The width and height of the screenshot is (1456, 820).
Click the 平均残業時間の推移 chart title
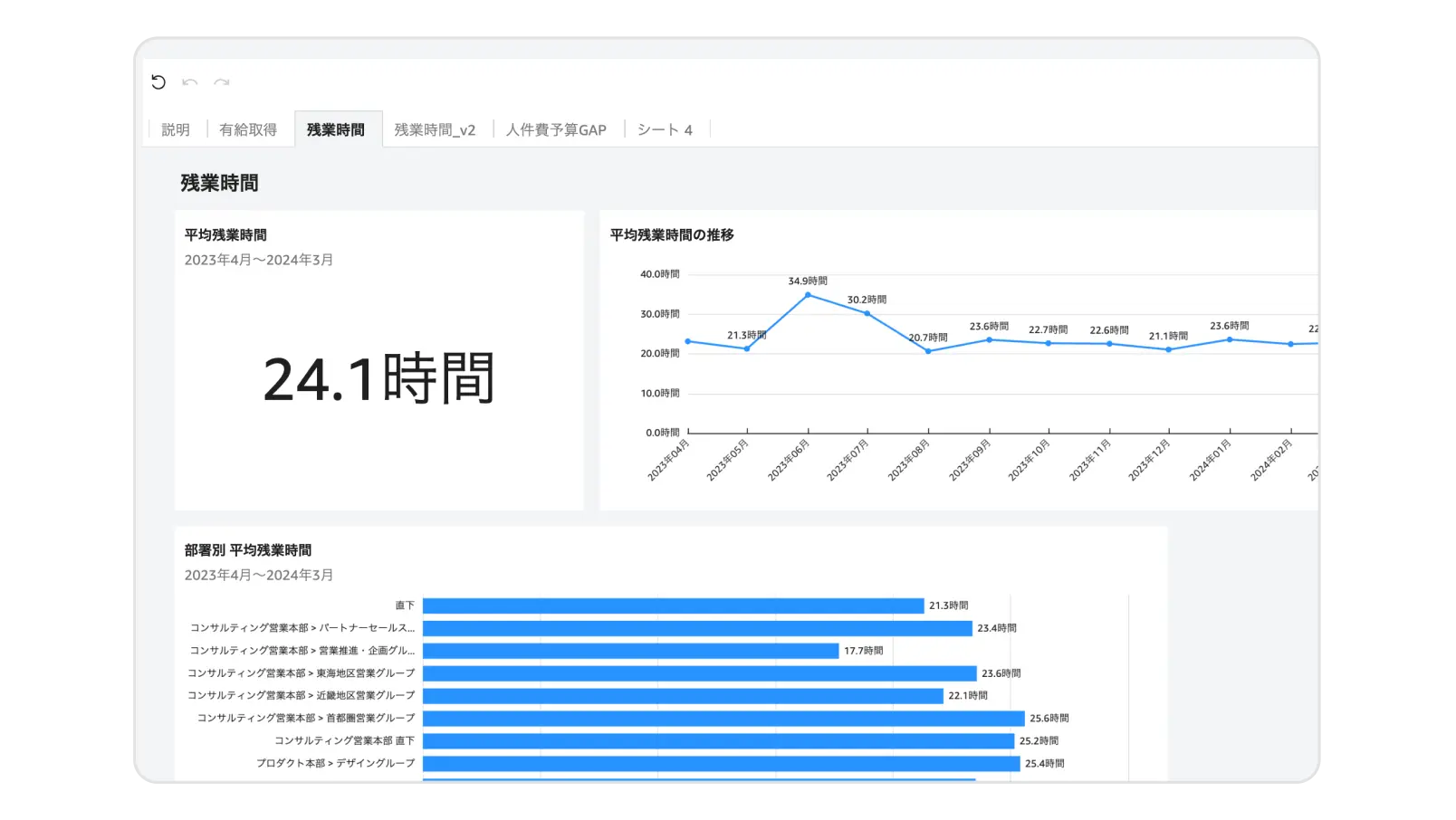click(674, 236)
